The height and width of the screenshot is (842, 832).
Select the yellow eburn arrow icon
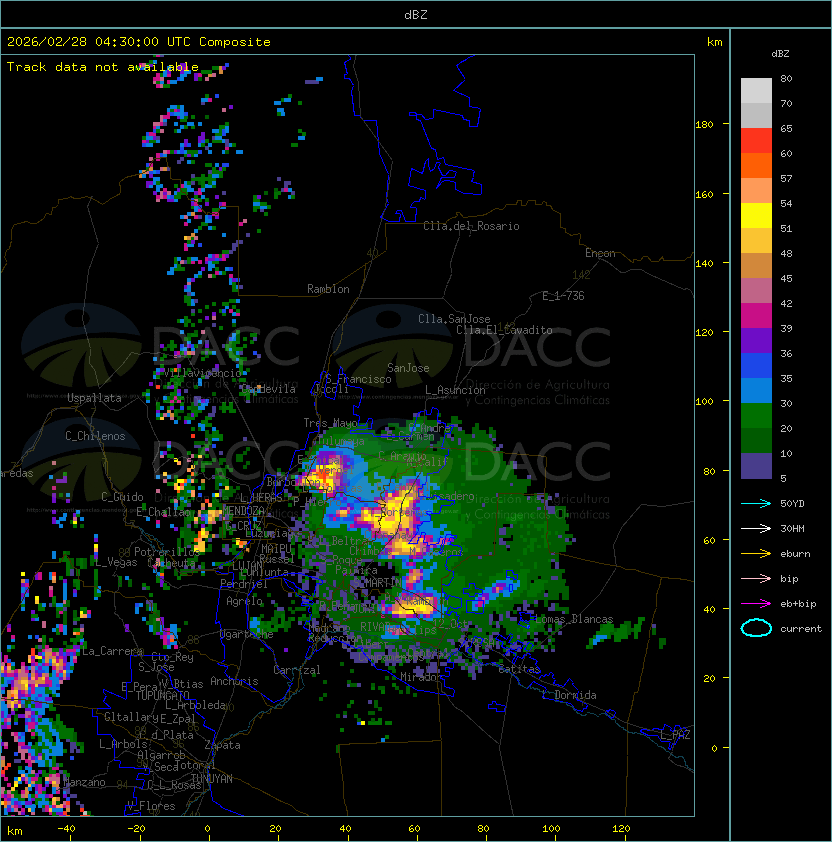756,554
